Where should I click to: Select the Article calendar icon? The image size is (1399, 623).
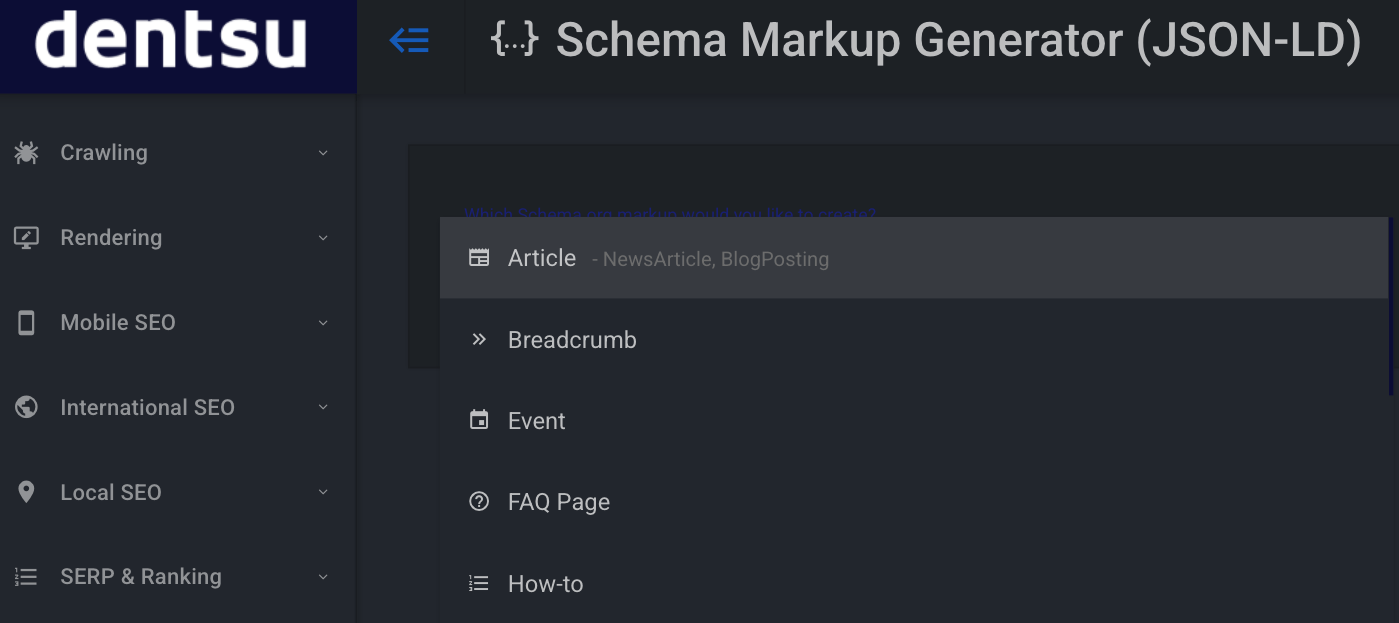coord(479,257)
